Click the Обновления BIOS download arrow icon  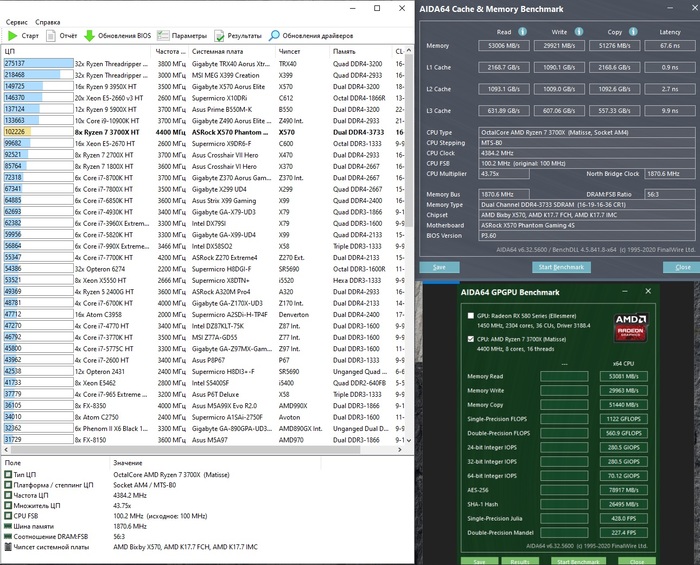89,36
